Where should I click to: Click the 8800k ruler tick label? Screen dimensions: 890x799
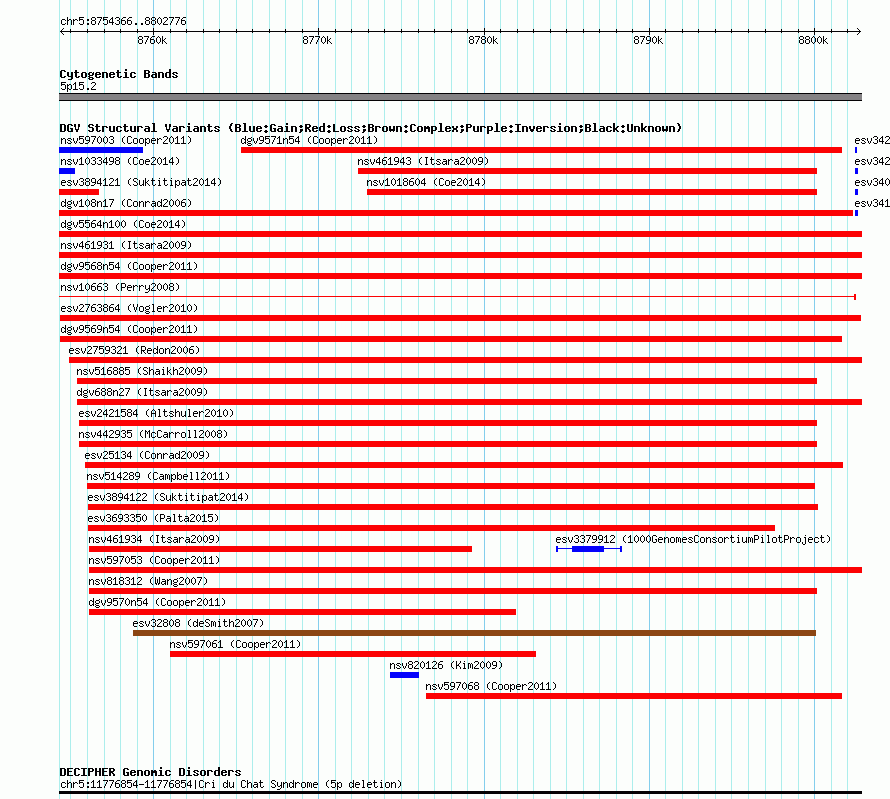click(x=813, y=40)
